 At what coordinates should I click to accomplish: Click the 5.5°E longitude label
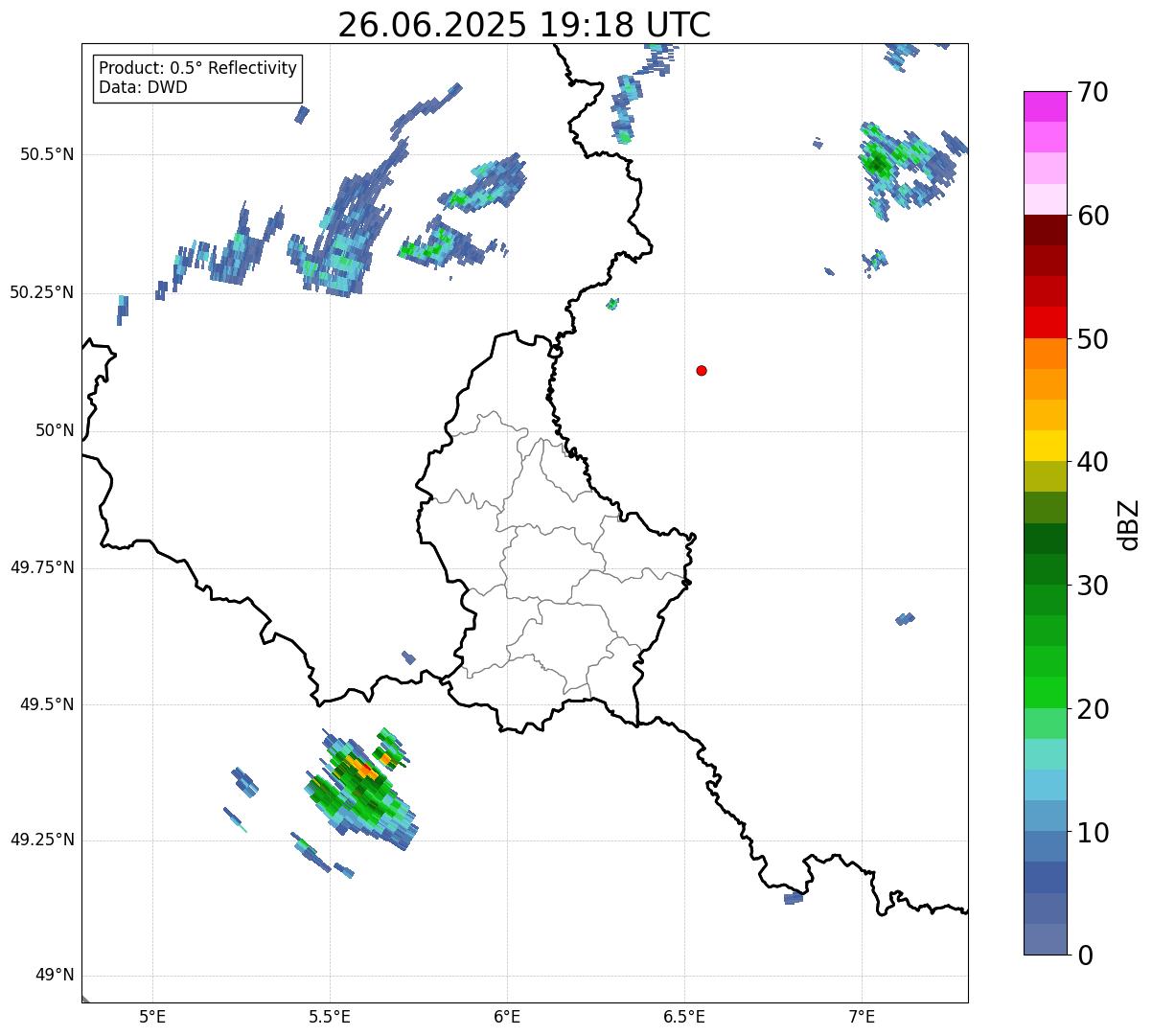pyautogui.click(x=330, y=1016)
